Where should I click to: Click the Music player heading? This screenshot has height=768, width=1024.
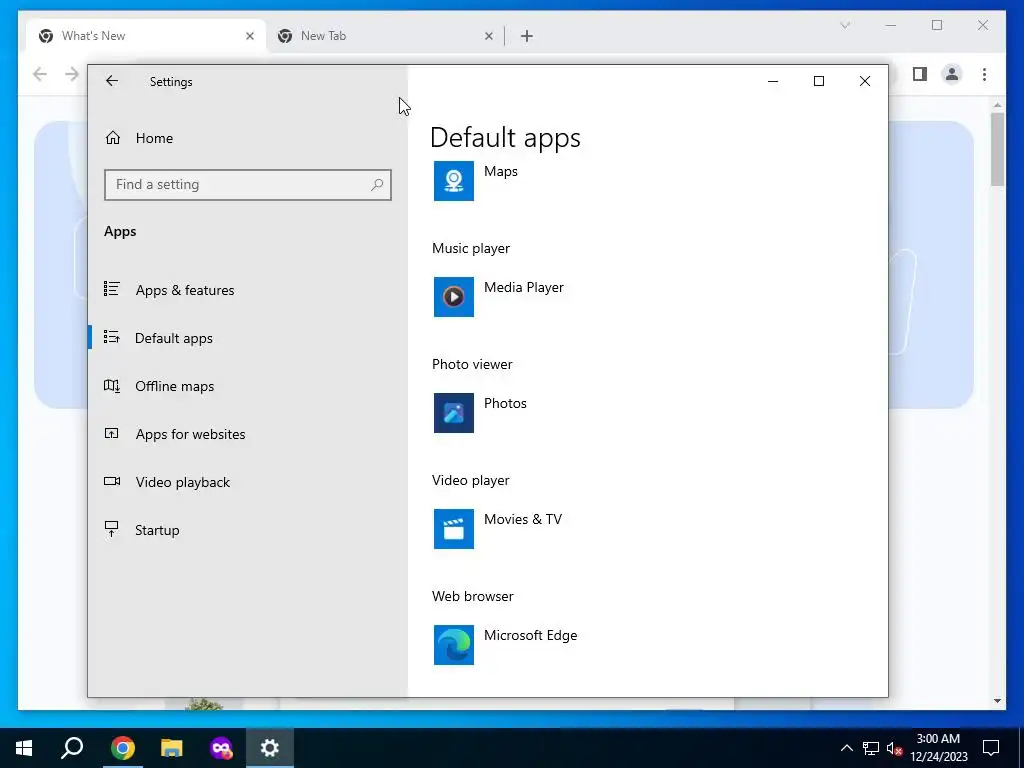coord(470,248)
